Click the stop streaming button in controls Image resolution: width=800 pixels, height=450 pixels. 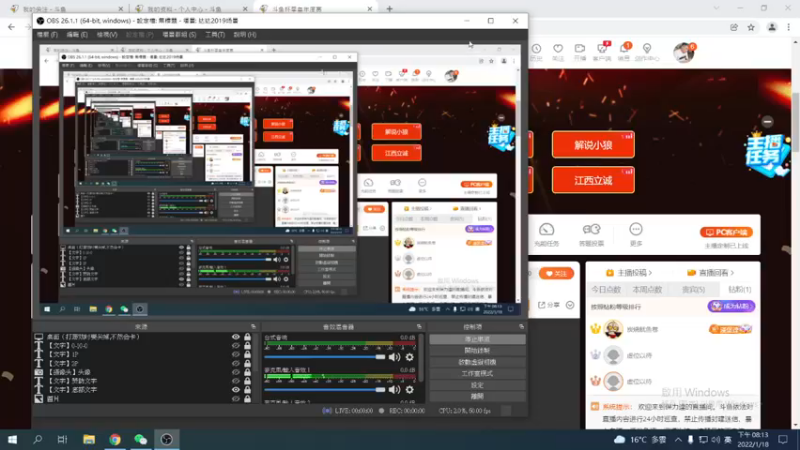[477, 339]
